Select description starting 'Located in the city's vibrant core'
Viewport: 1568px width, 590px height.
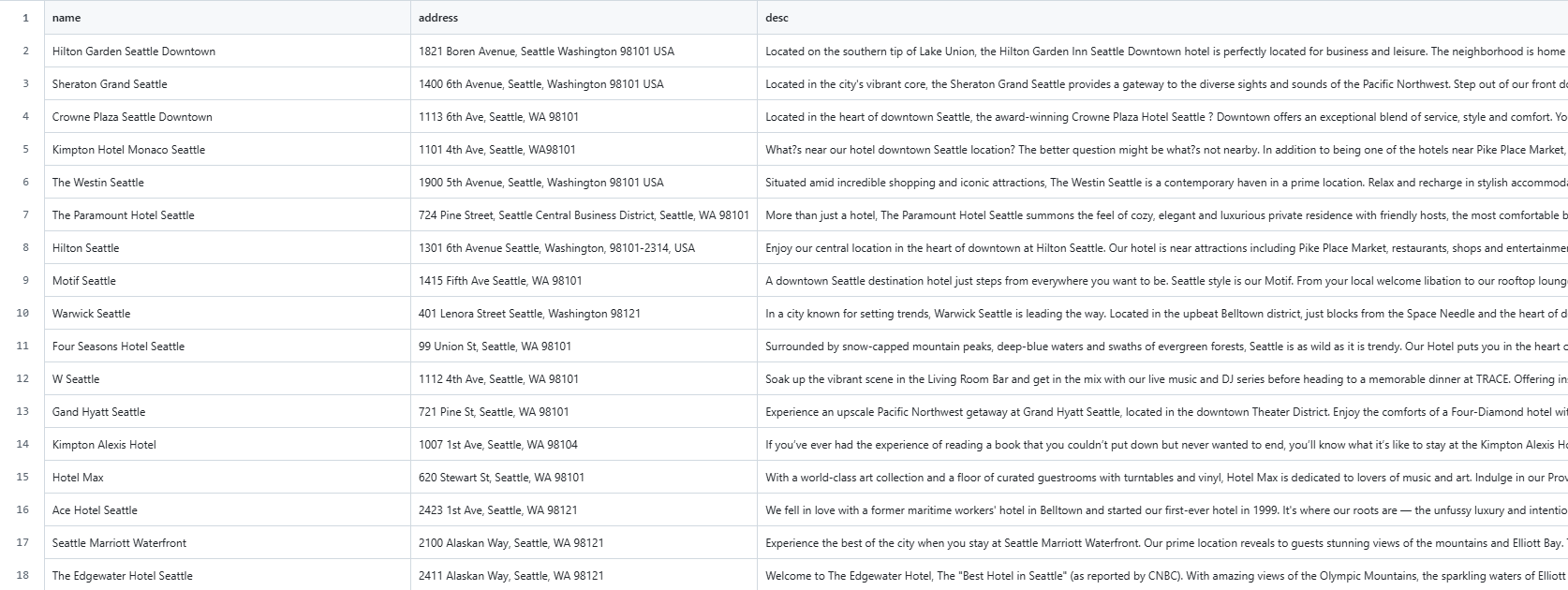[x=1162, y=84]
